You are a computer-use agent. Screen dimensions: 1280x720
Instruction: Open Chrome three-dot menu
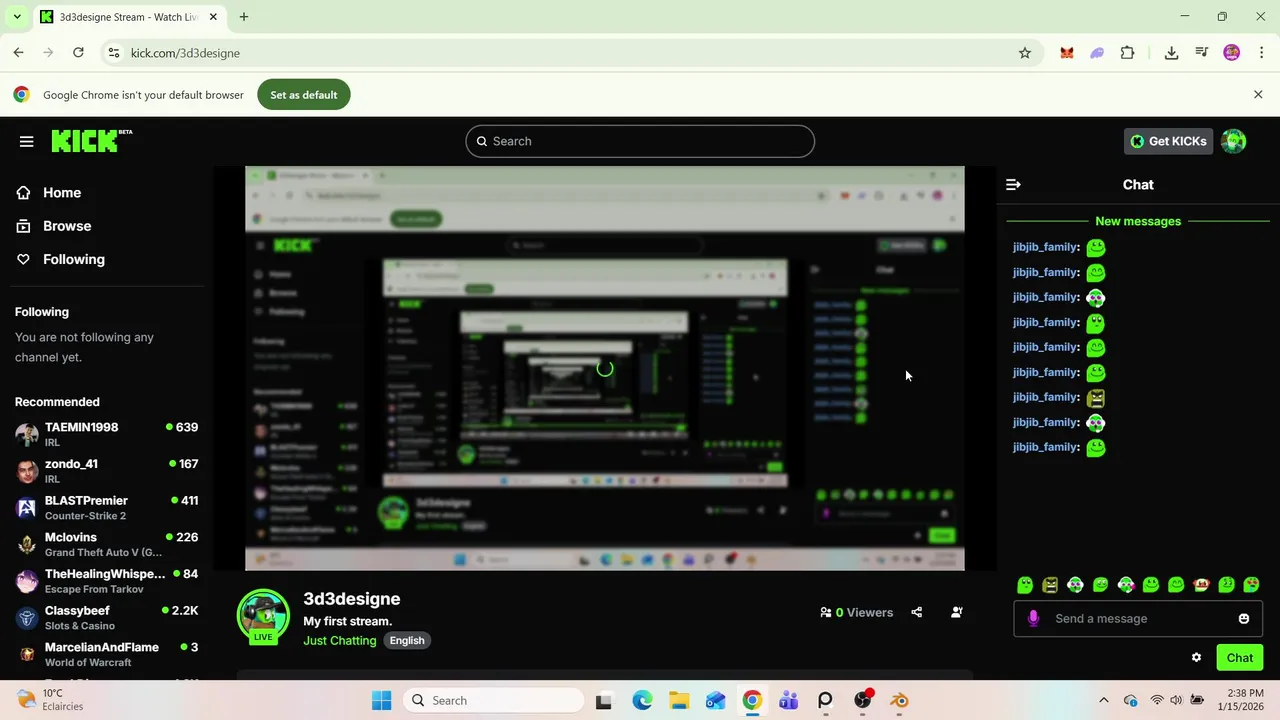click(x=1261, y=53)
